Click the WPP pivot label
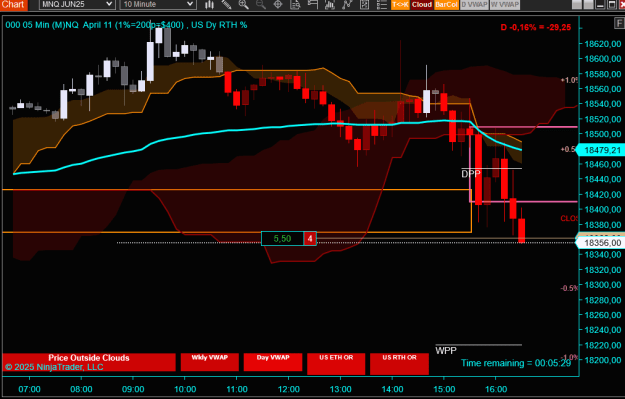Viewport: 625px width, 399px height. click(x=446, y=350)
